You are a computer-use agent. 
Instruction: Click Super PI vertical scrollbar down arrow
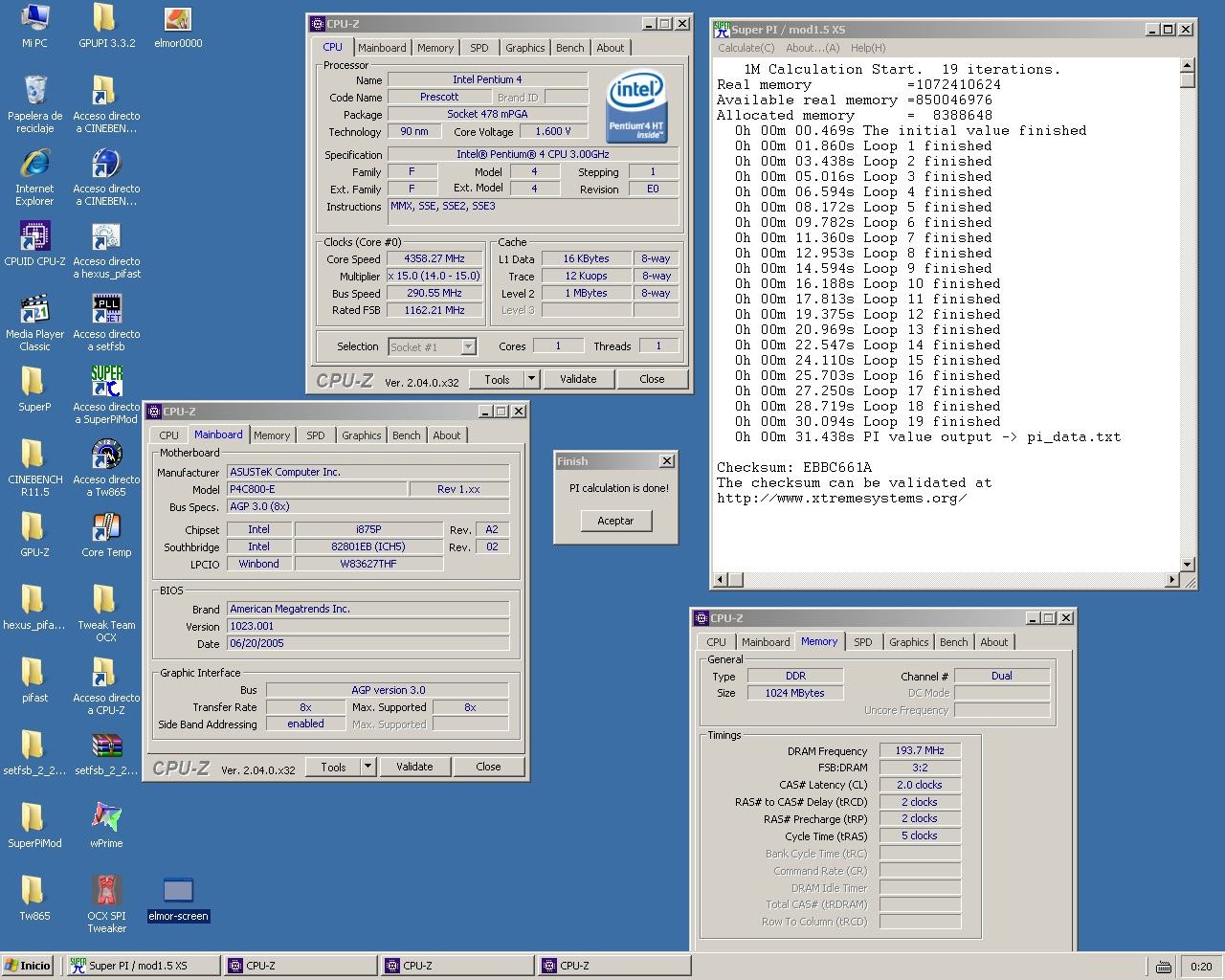[x=1188, y=565]
